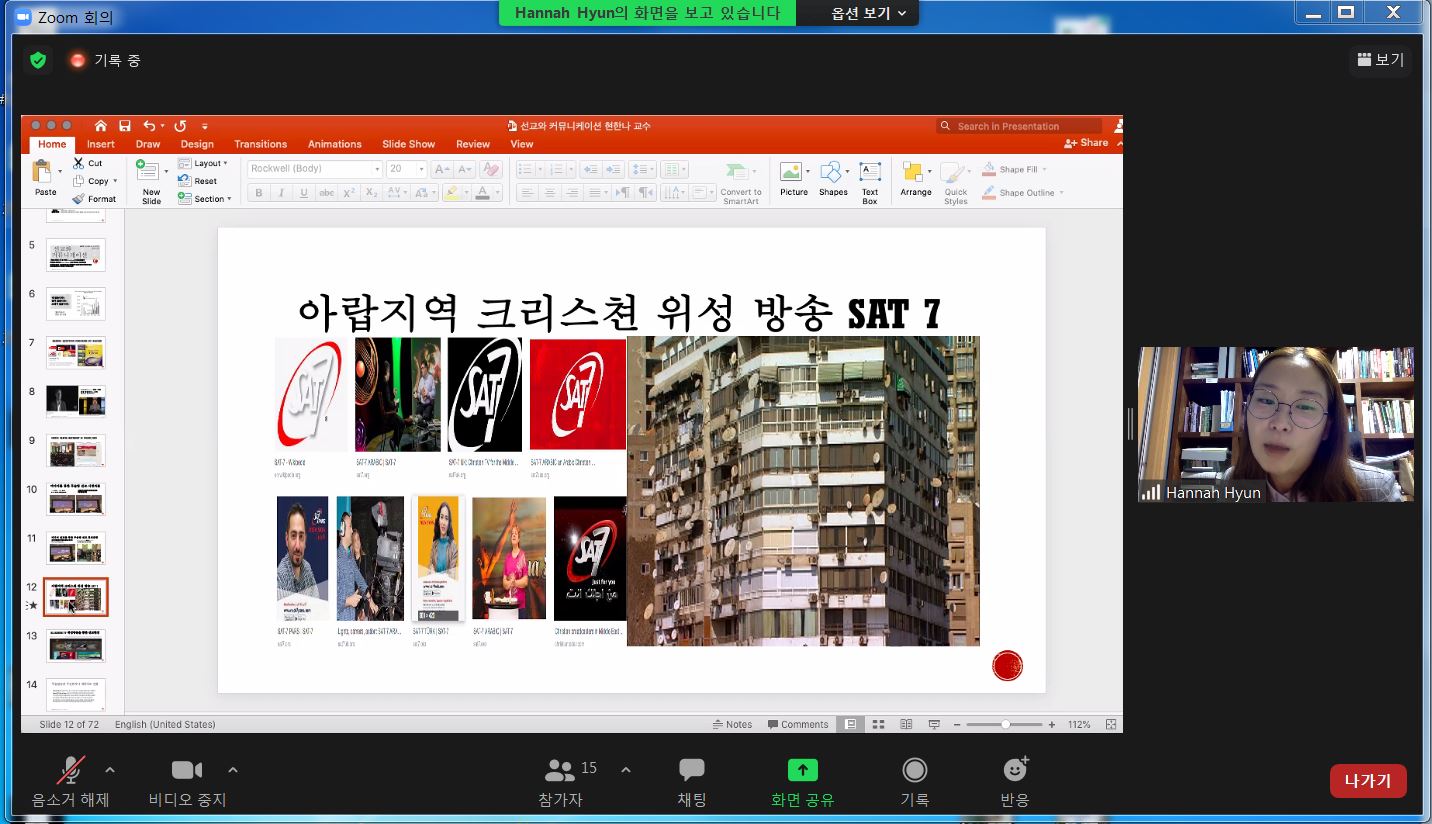Open Reading view icon in status bar
Viewport: 1432px width, 824px height.
pos(906,724)
